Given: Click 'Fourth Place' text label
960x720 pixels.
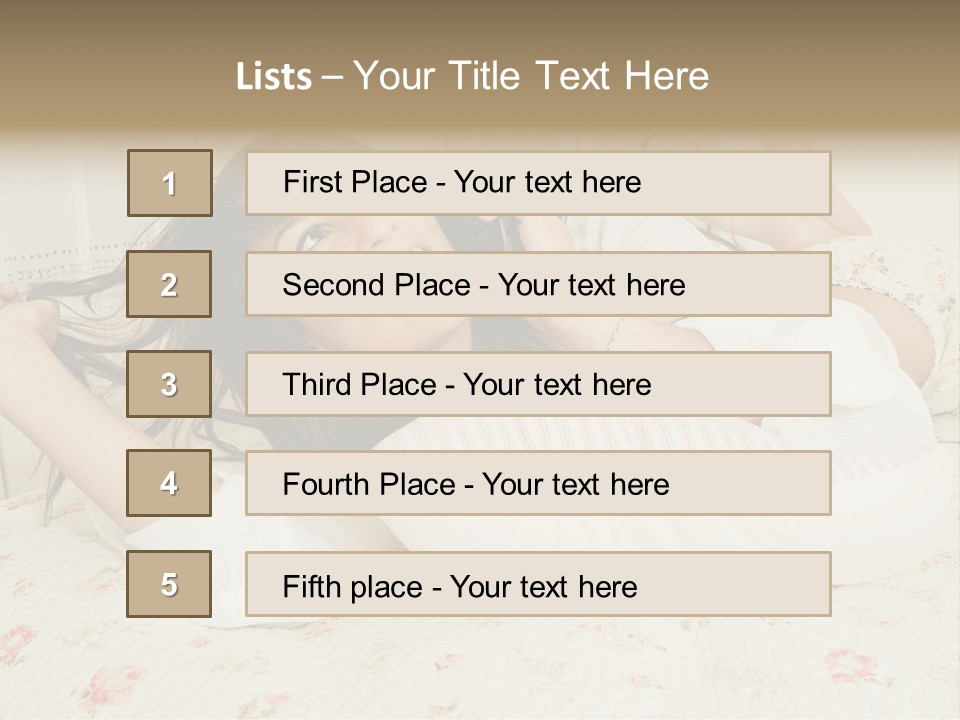Looking at the screenshot, I should point(369,484).
